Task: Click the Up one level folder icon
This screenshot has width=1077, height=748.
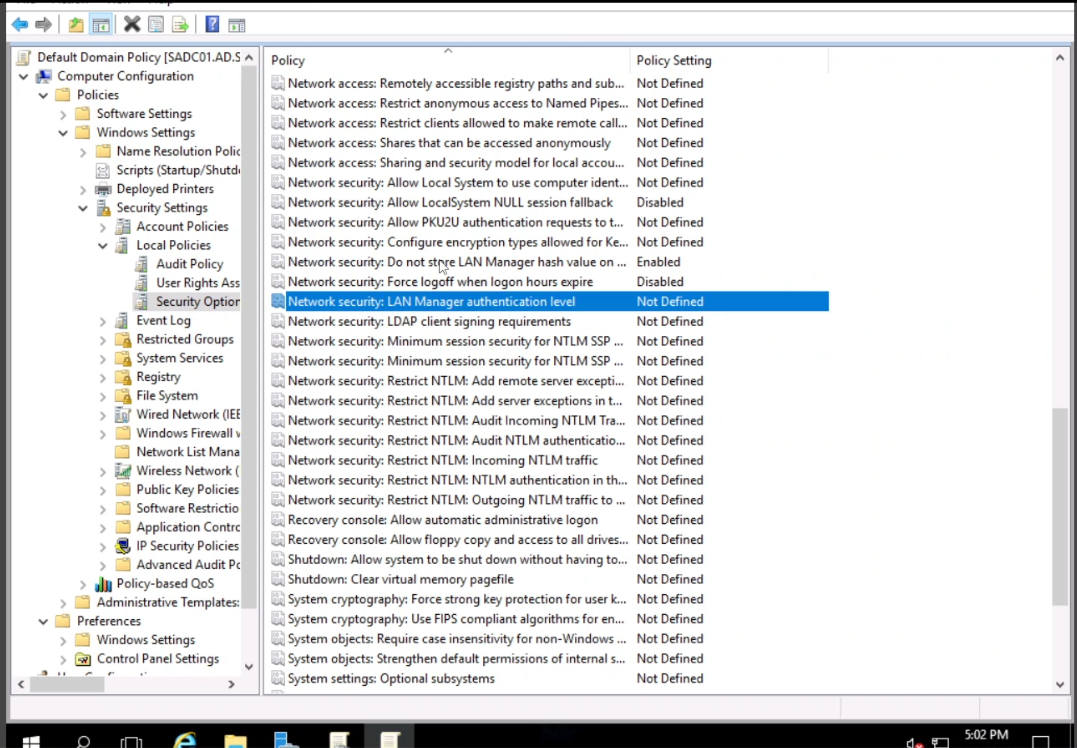Action: pyautogui.click(x=76, y=24)
